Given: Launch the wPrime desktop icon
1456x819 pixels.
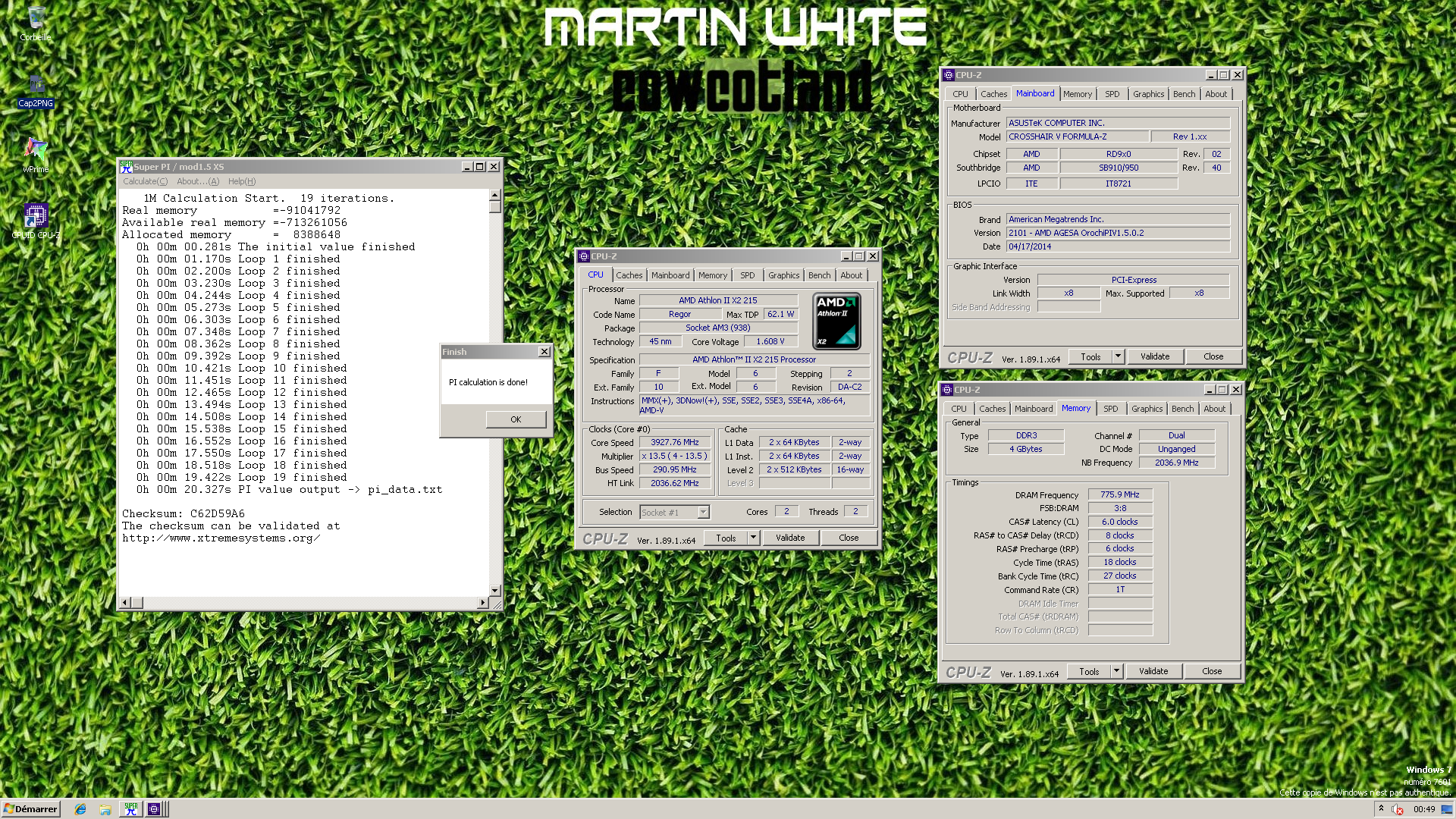Looking at the screenshot, I should (36, 155).
